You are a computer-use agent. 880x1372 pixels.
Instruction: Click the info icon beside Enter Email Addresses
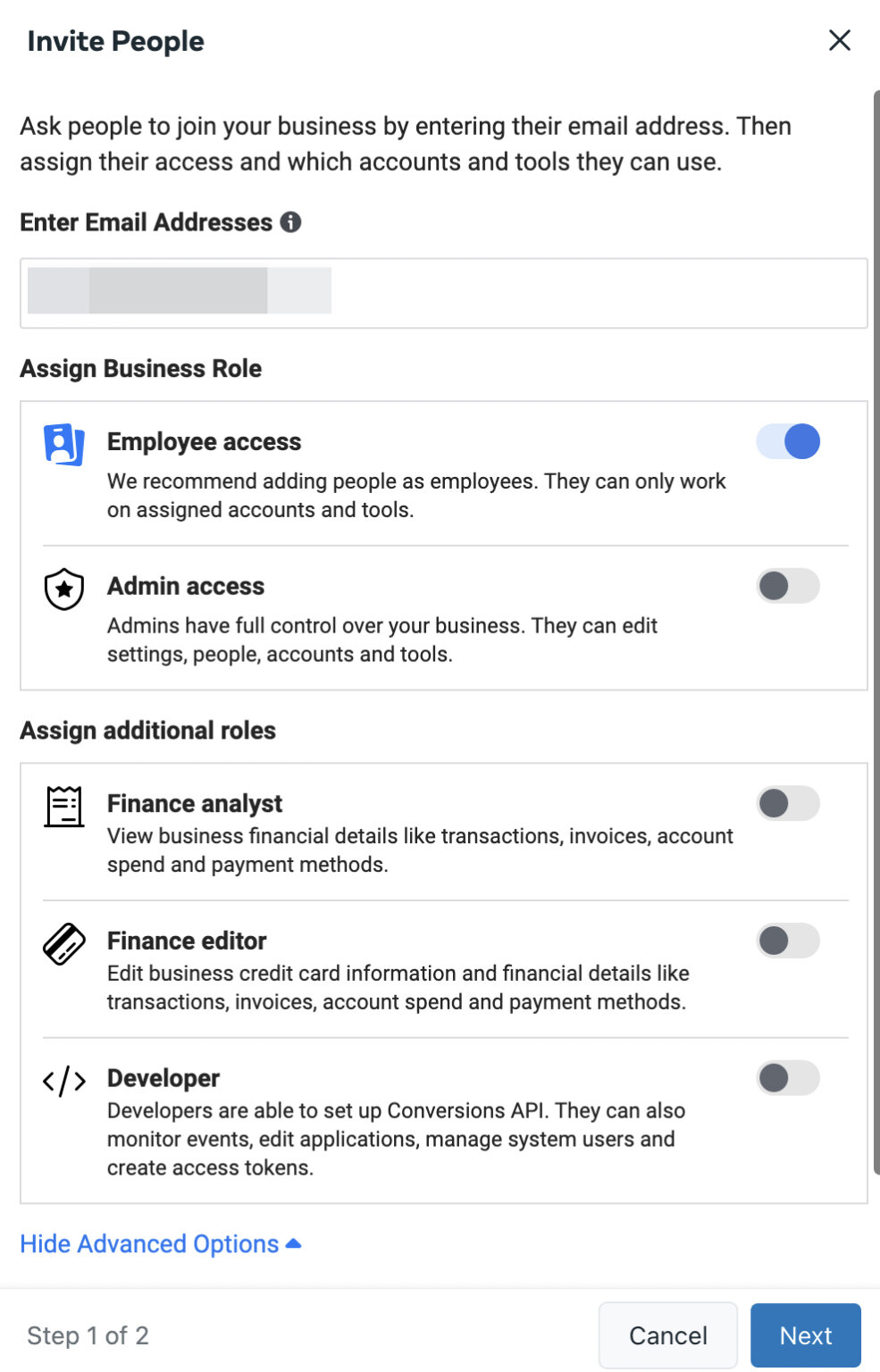(x=291, y=220)
